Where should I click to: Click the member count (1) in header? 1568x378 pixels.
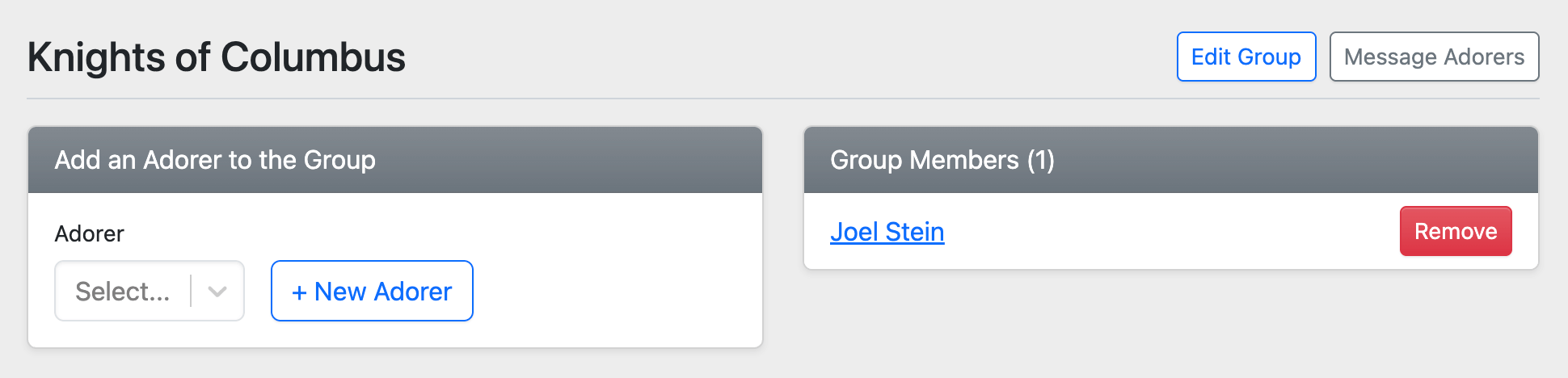1041,160
